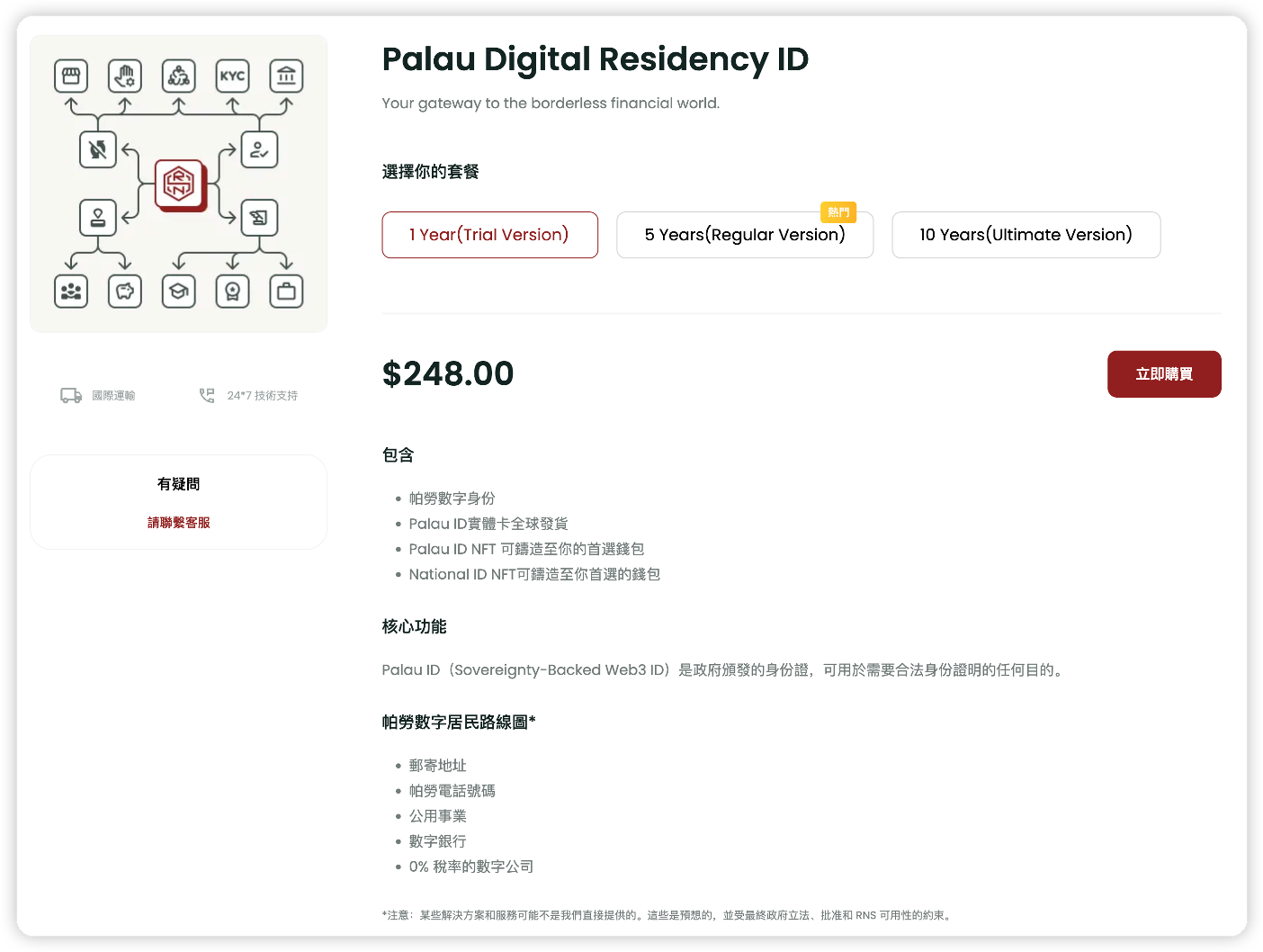Click the *注意 disclaimer footnote
The height and width of the screenshot is (952, 1263).
point(667,915)
